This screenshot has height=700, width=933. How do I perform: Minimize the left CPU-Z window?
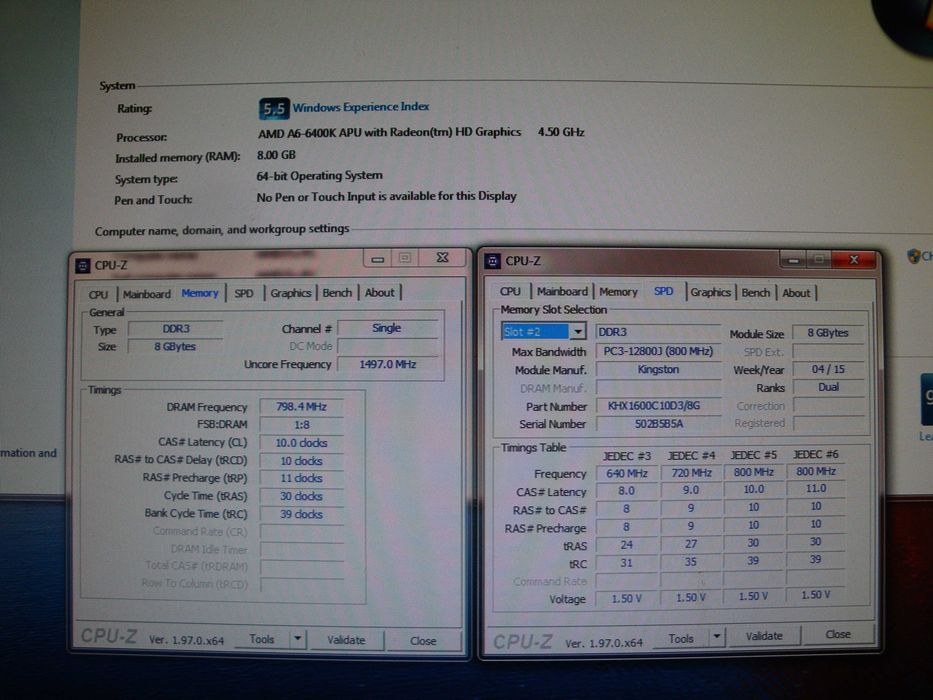pos(377,259)
